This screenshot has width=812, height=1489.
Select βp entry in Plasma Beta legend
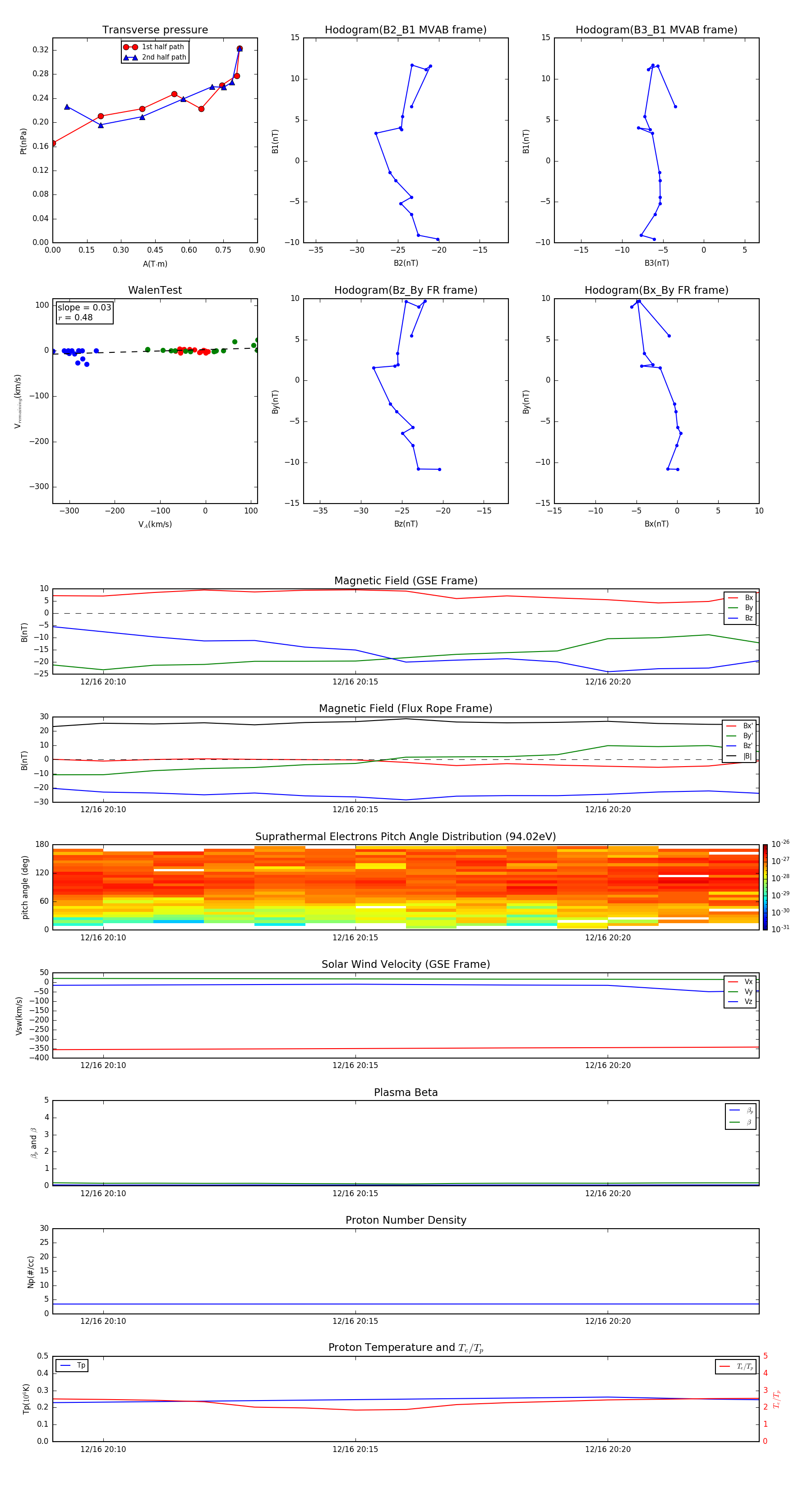(741, 1110)
